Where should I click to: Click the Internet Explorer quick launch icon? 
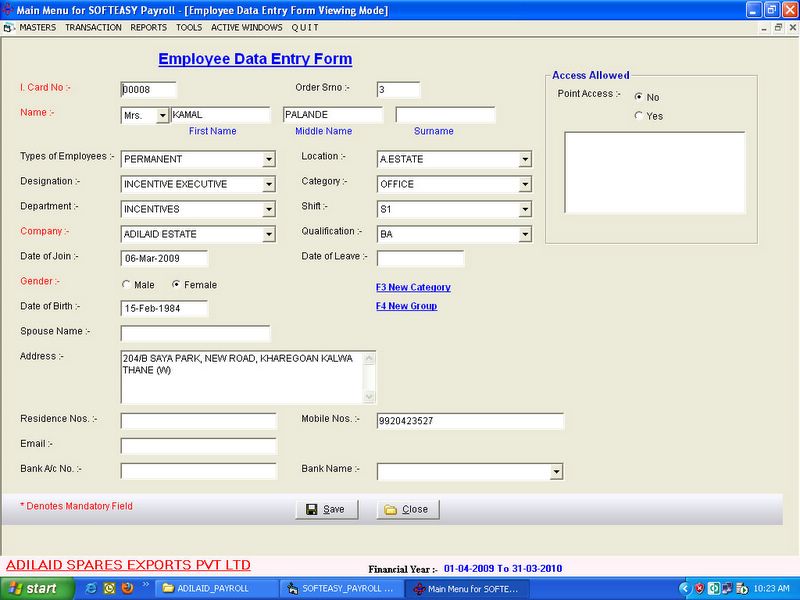click(91, 588)
